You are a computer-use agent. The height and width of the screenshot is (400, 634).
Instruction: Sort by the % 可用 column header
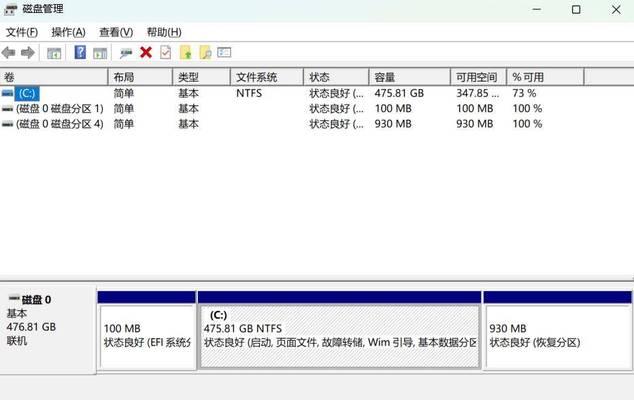tap(545, 77)
